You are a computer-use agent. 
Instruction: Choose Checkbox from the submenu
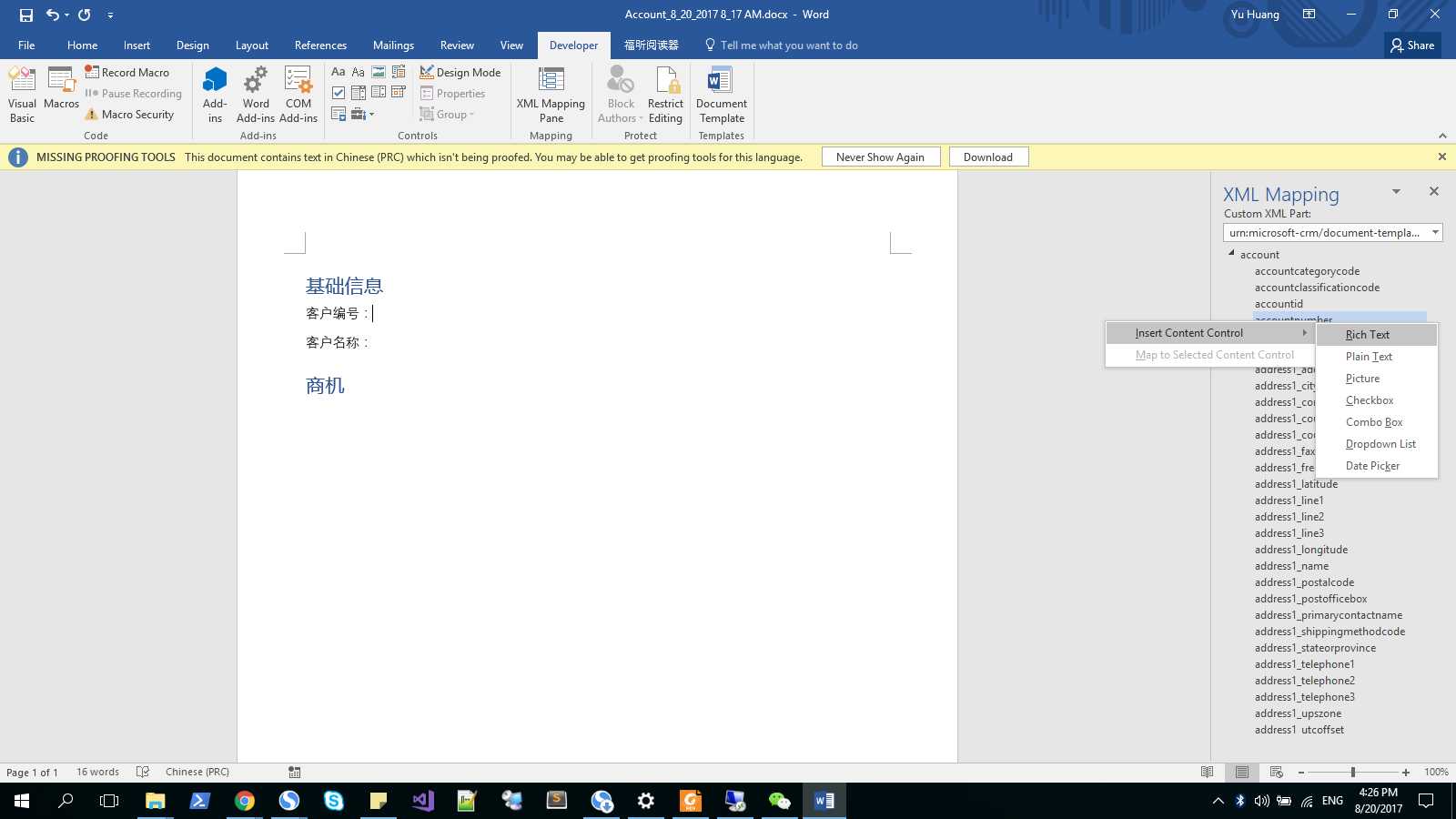pyautogui.click(x=1377, y=400)
